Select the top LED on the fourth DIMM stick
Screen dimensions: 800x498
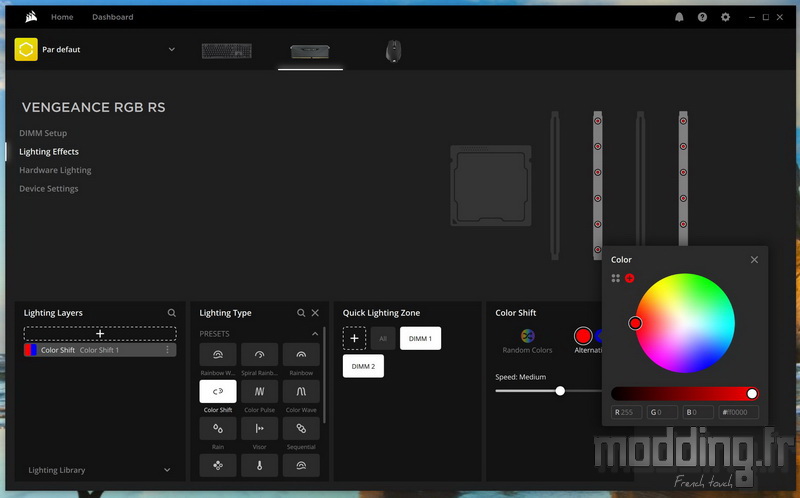tap(683, 121)
